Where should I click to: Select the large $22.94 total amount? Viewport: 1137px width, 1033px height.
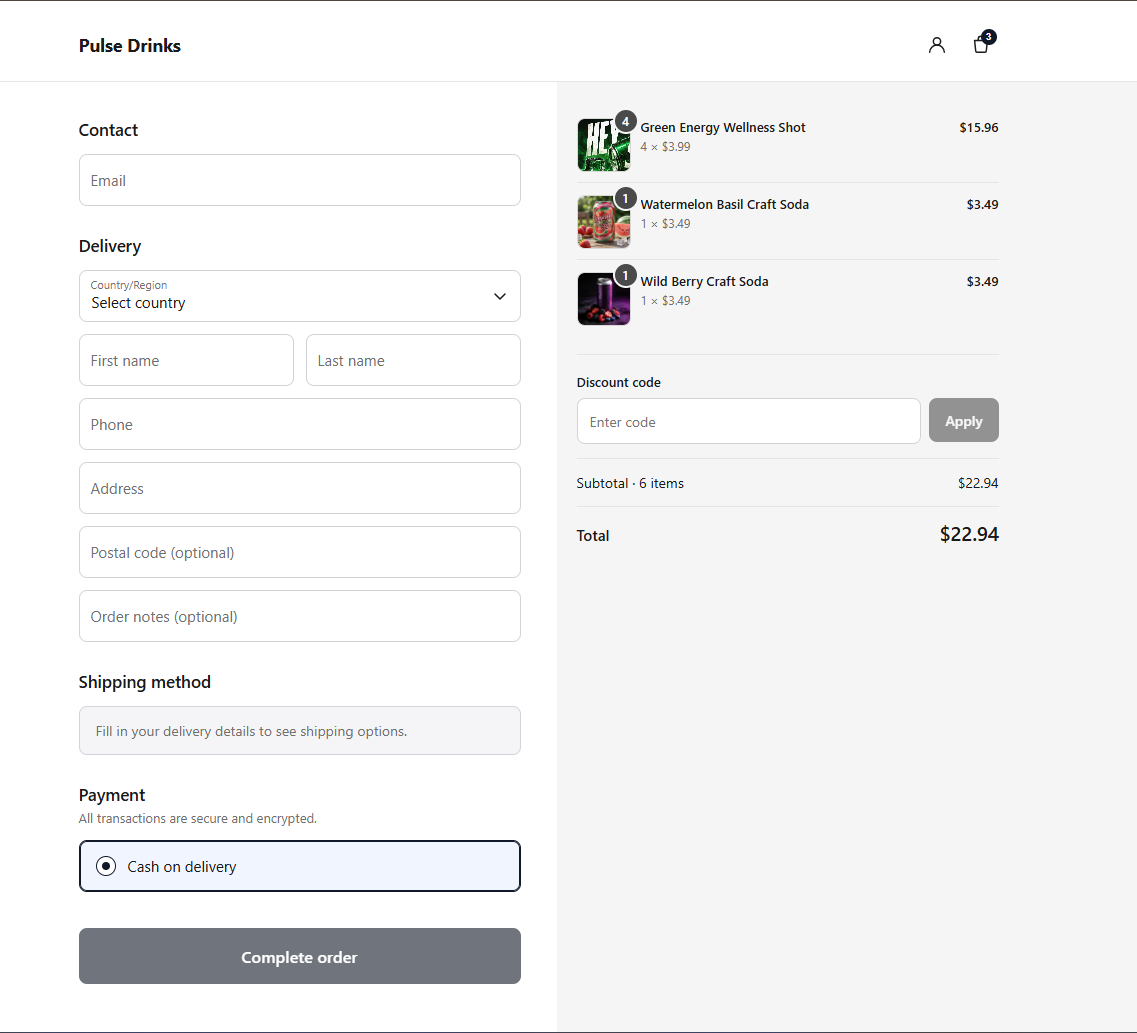(x=969, y=534)
